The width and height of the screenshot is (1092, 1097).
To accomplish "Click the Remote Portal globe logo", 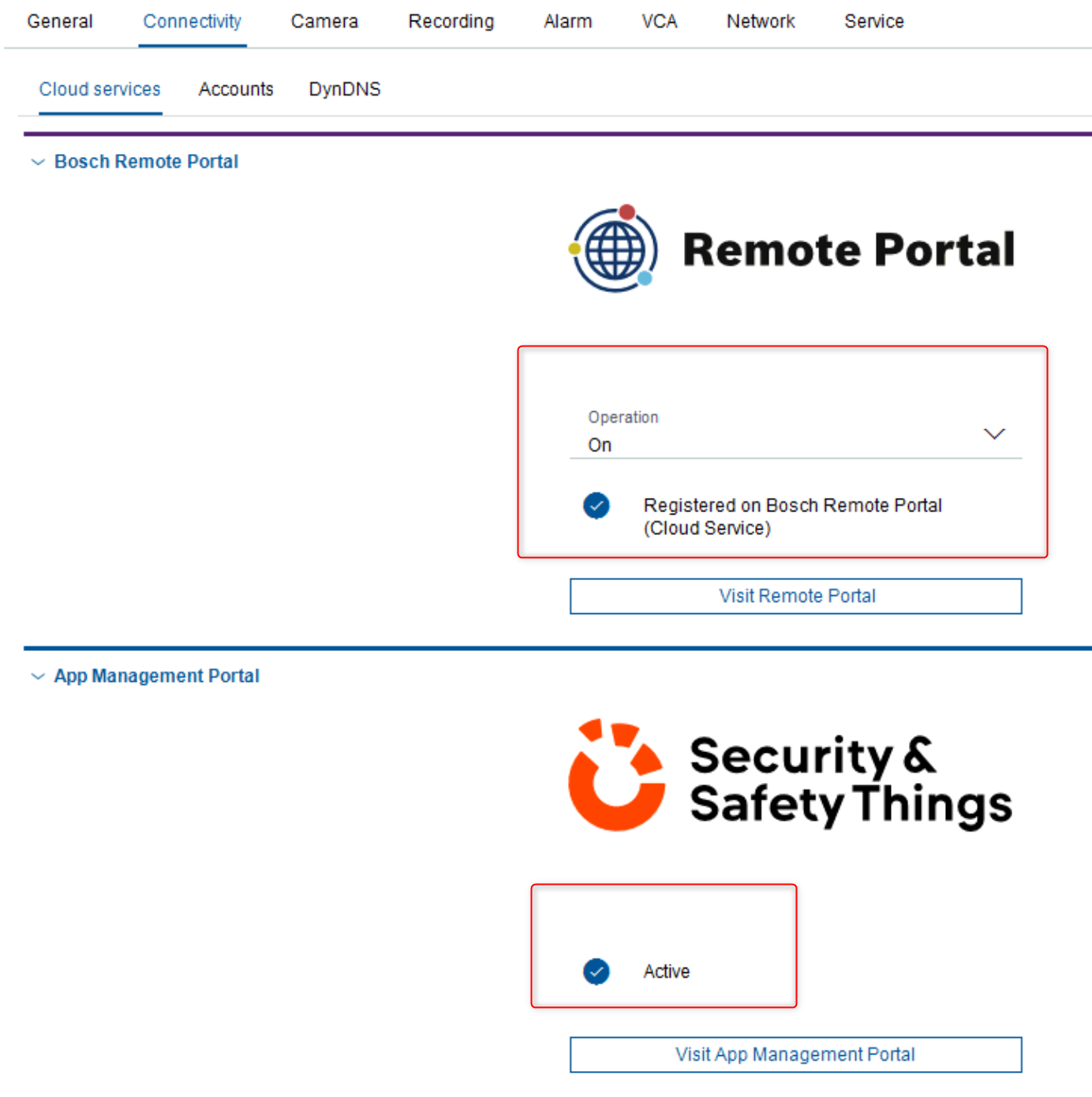I will coord(614,249).
